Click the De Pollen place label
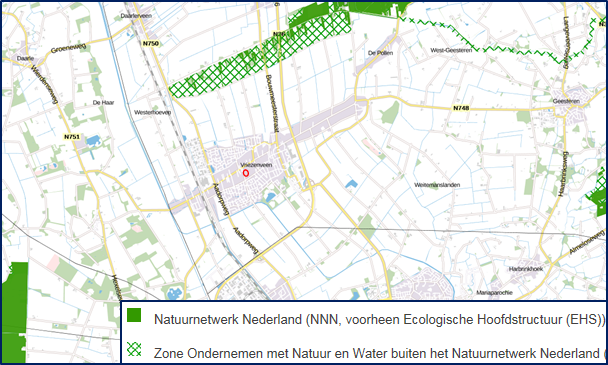This screenshot has width=608, height=365. pos(380,53)
